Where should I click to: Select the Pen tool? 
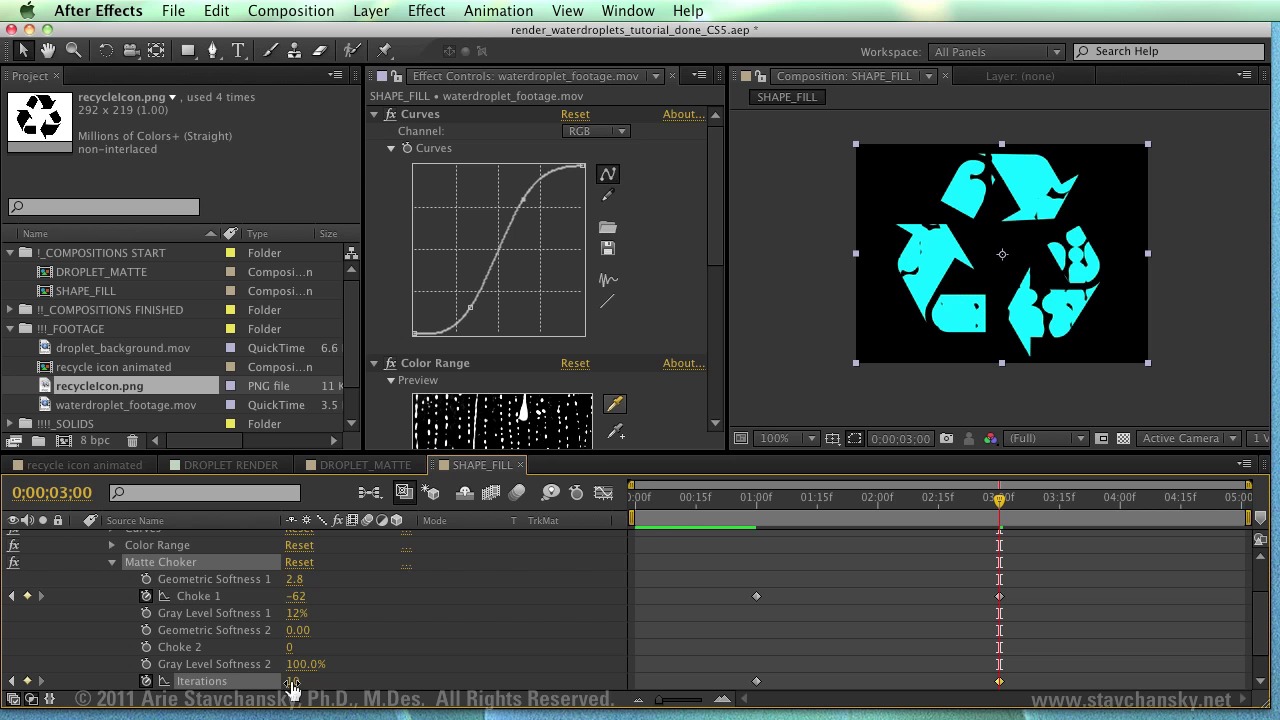(213, 50)
